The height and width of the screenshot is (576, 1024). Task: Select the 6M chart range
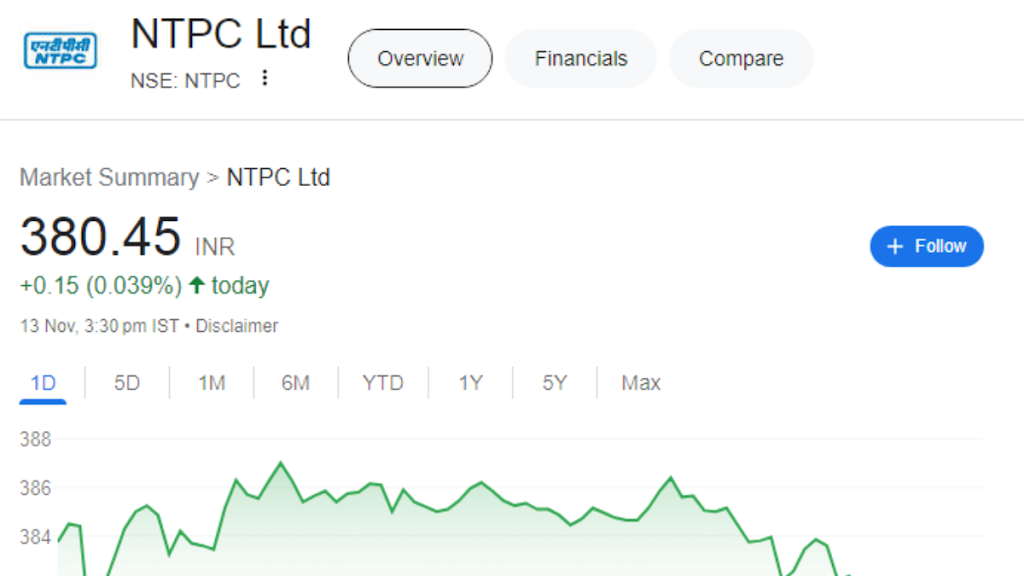point(295,383)
